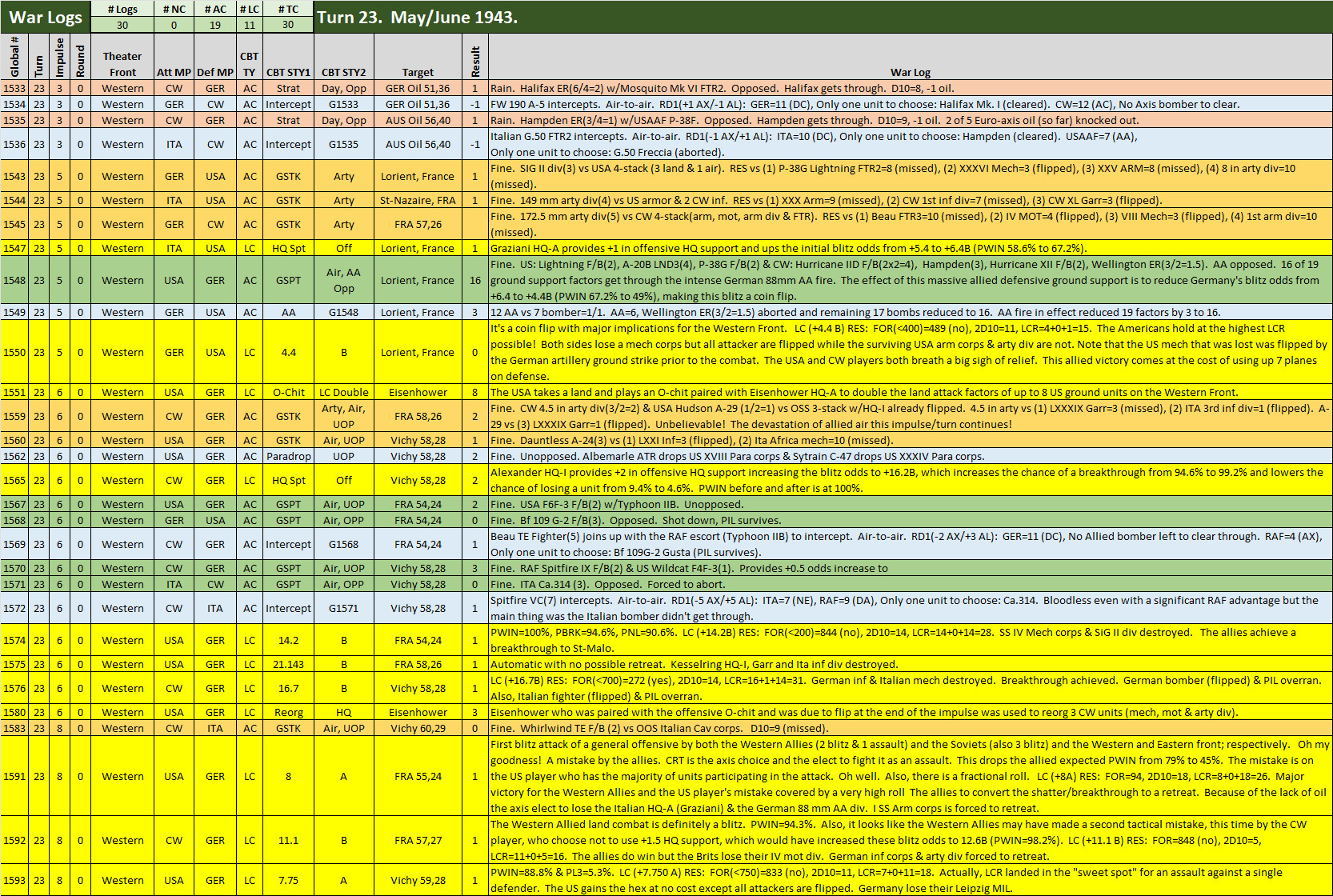Click the 'War Logs' title cell
Viewport: 1333px width, 896px height.
[46, 17]
